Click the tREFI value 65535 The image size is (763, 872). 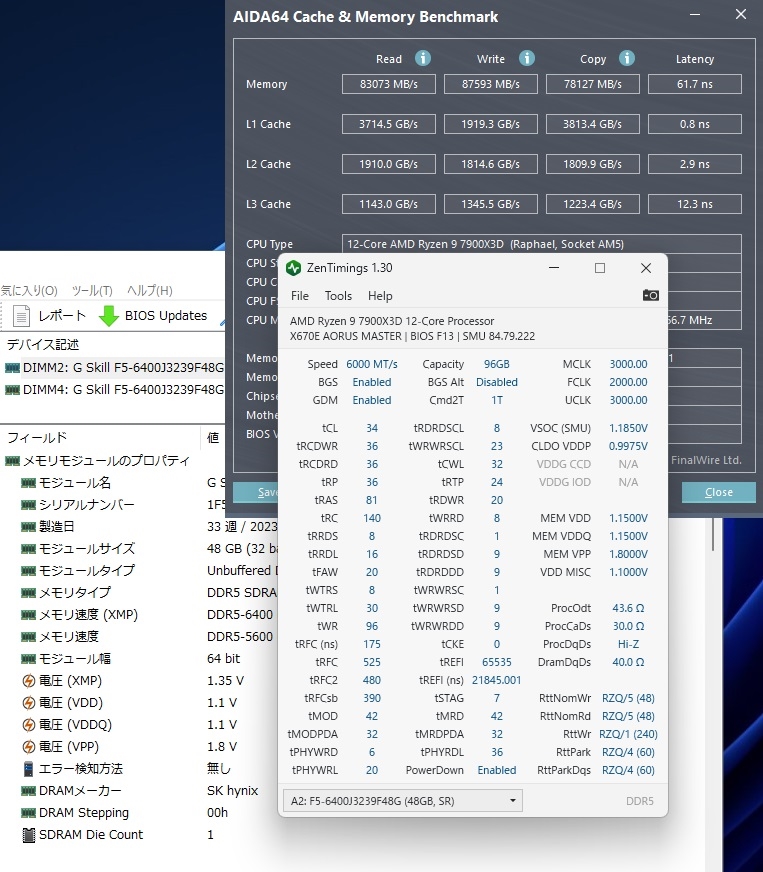pyautogui.click(x=497, y=662)
